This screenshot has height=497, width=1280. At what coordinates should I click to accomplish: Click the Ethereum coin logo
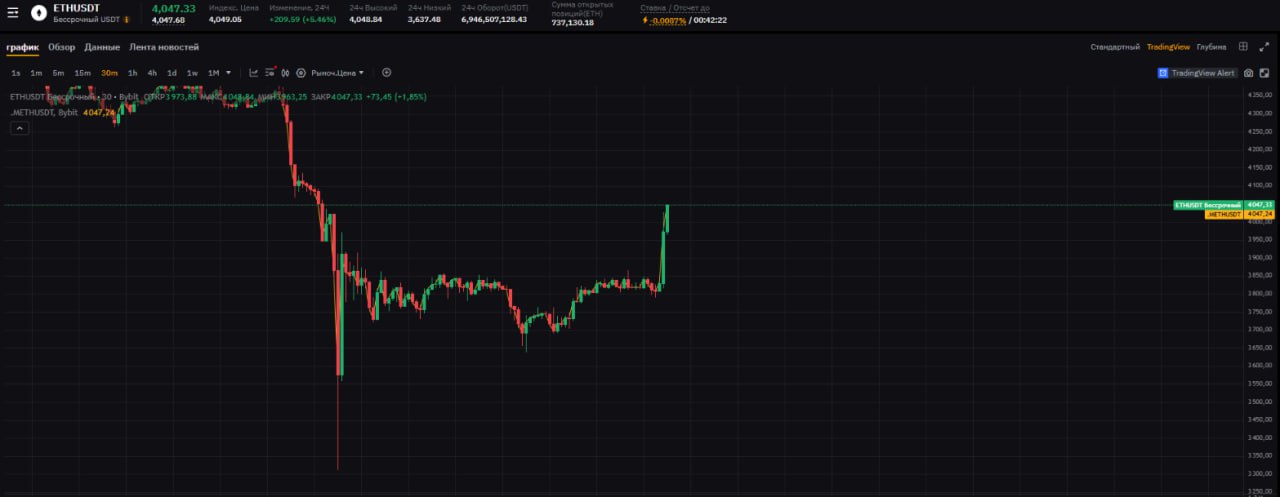click(x=38, y=13)
